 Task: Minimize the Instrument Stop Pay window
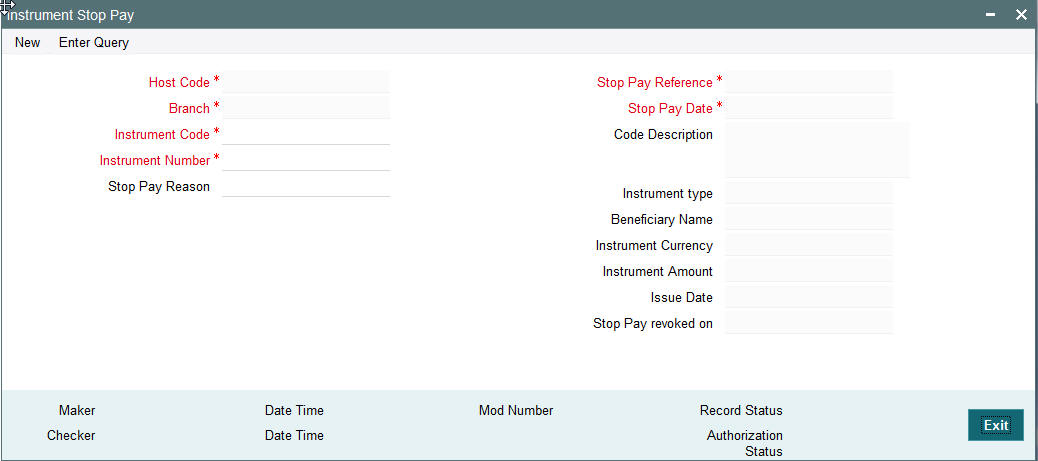(x=990, y=15)
